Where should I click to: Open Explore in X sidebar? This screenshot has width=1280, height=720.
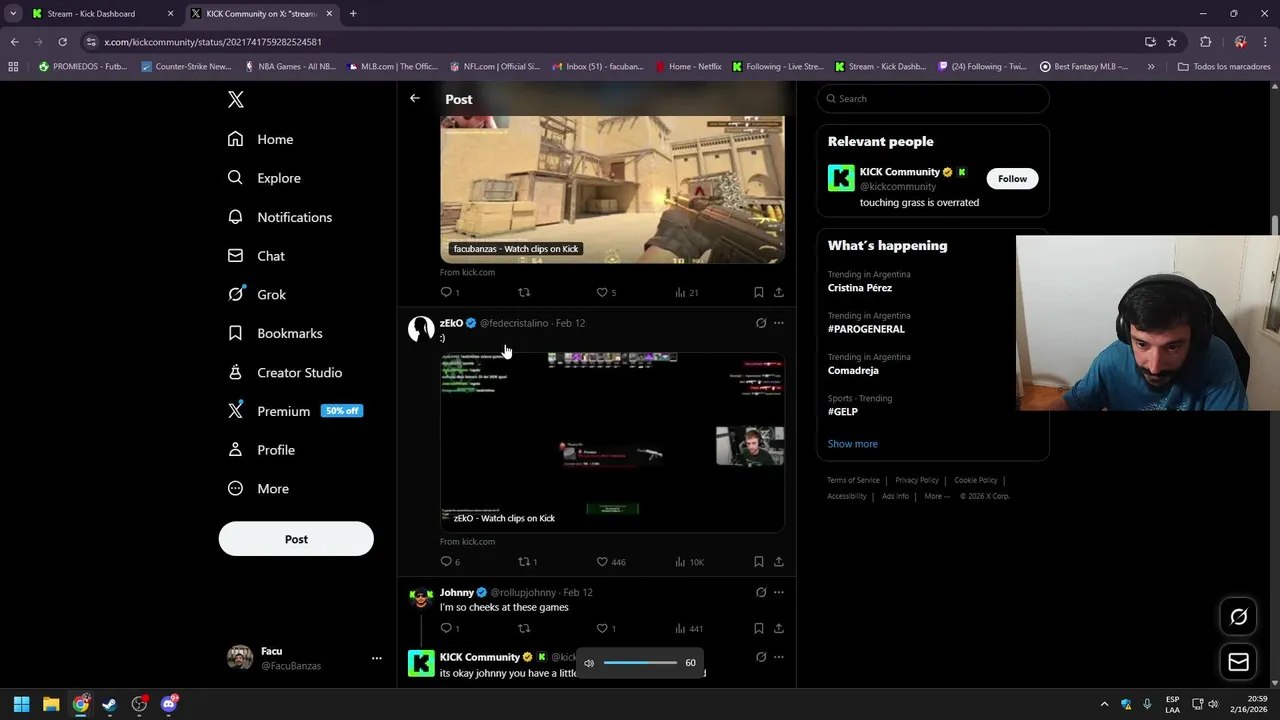coord(264,178)
